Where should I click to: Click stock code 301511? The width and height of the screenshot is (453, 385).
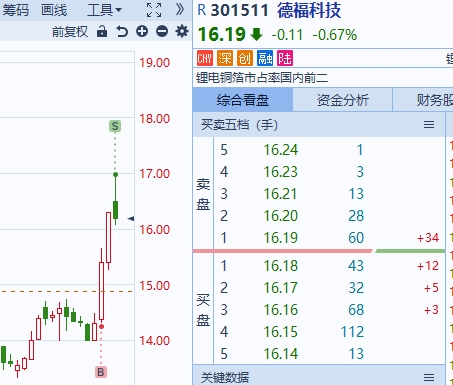pos(239,10)
